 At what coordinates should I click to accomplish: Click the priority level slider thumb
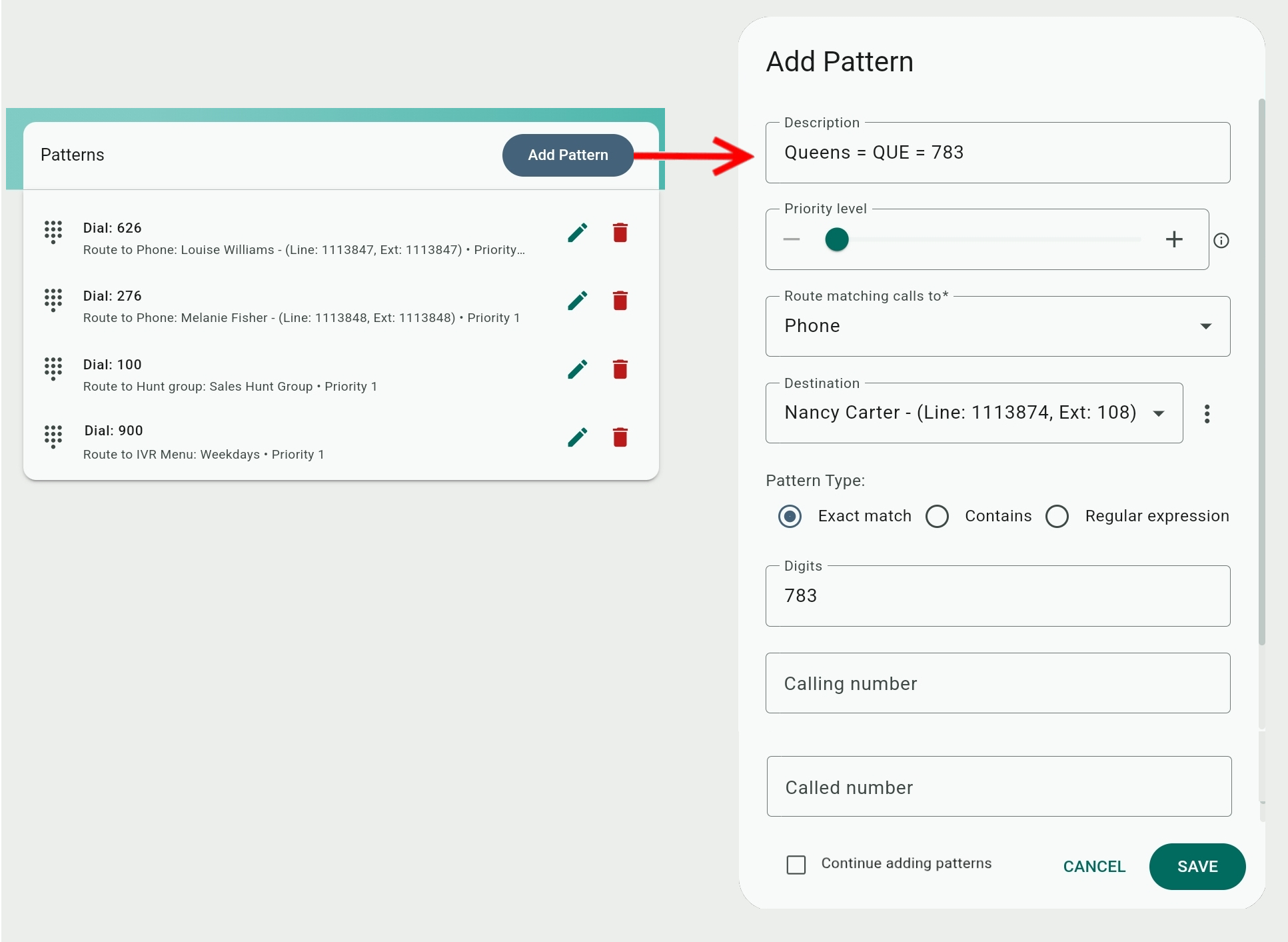point(837,239)
